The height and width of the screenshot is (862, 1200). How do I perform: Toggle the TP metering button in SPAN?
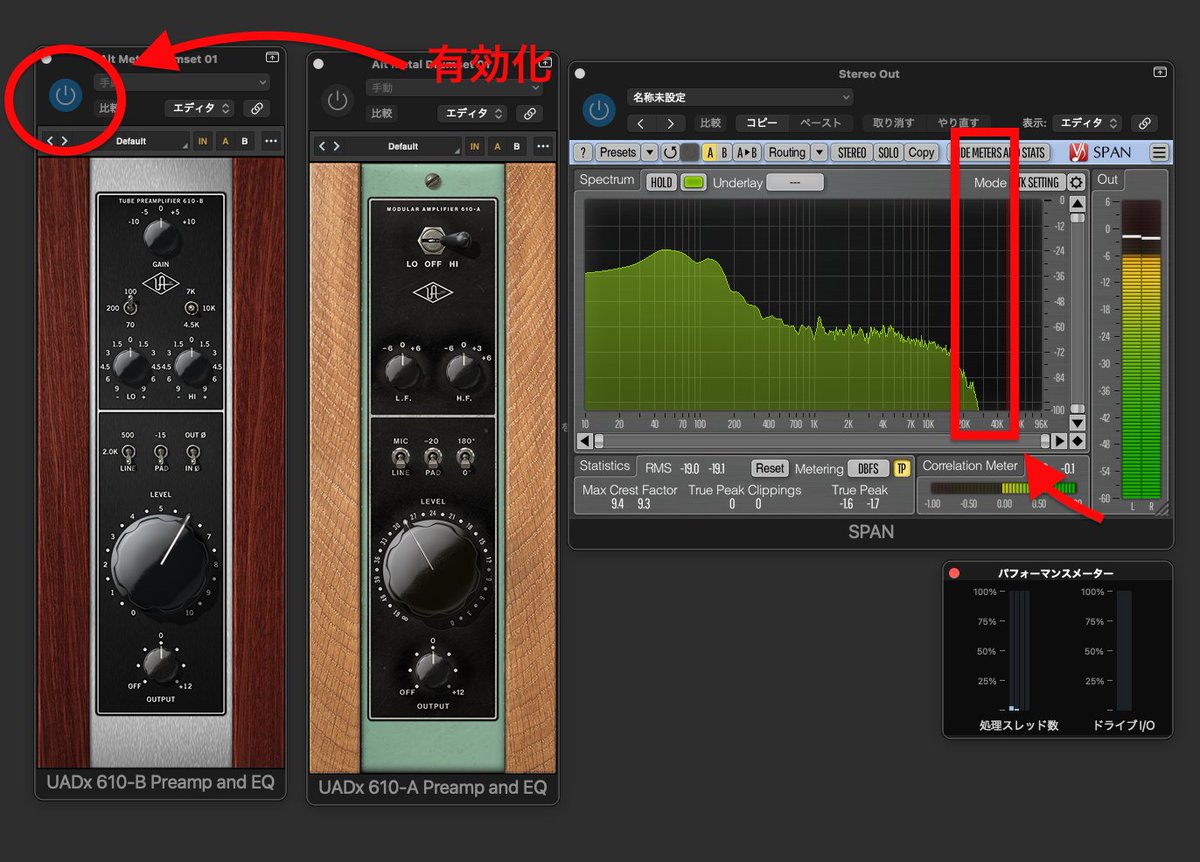[901, 468]
